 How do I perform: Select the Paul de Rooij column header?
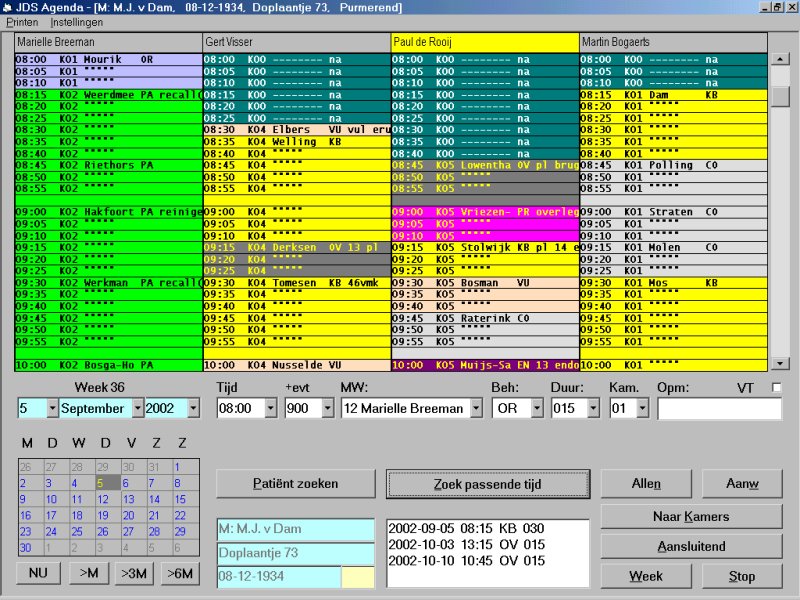coord(485,42)
